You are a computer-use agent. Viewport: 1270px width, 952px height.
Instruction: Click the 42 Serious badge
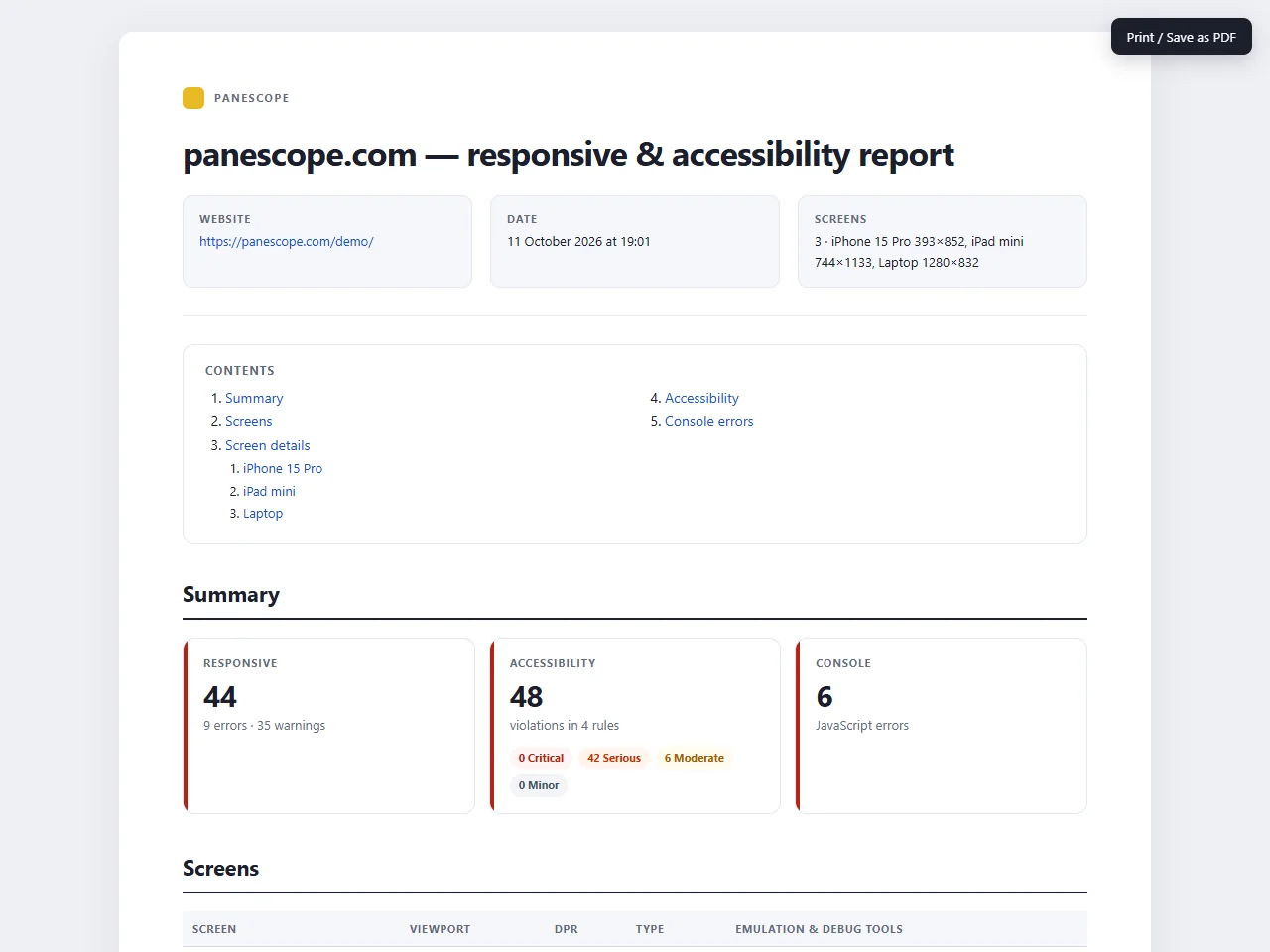coord(614,758)
